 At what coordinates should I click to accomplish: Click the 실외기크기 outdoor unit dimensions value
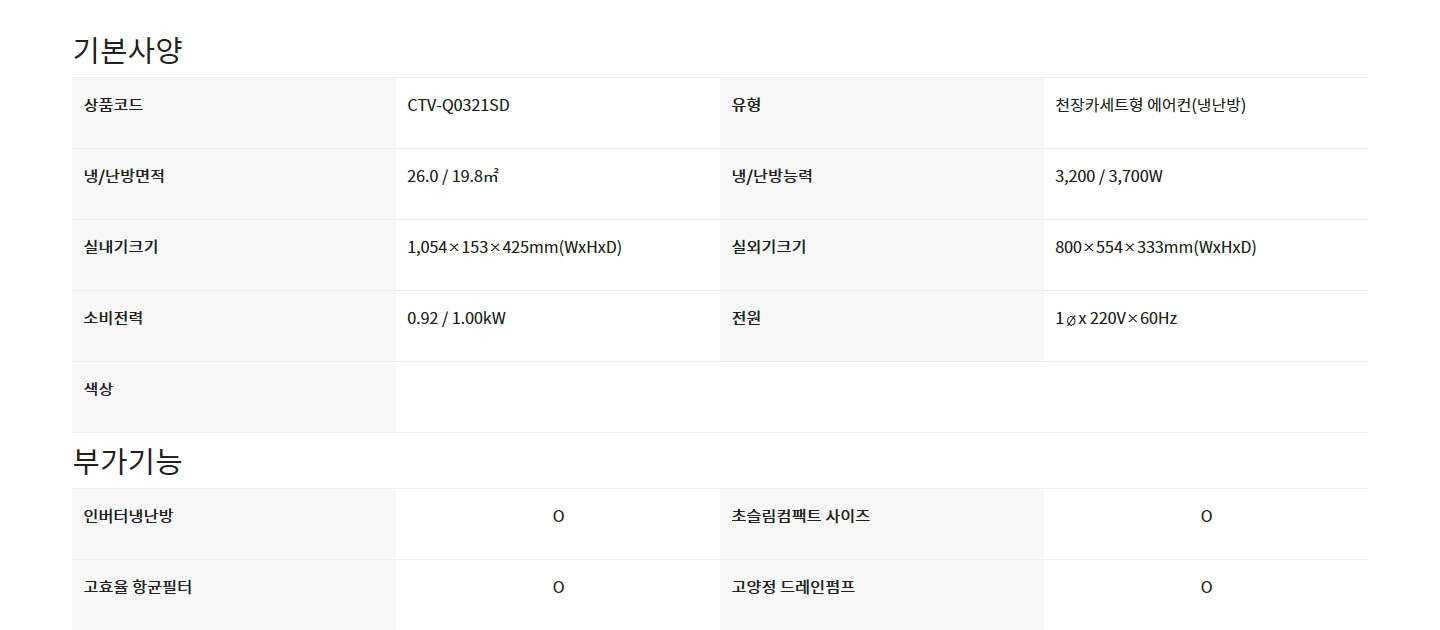pos(1155,247)
